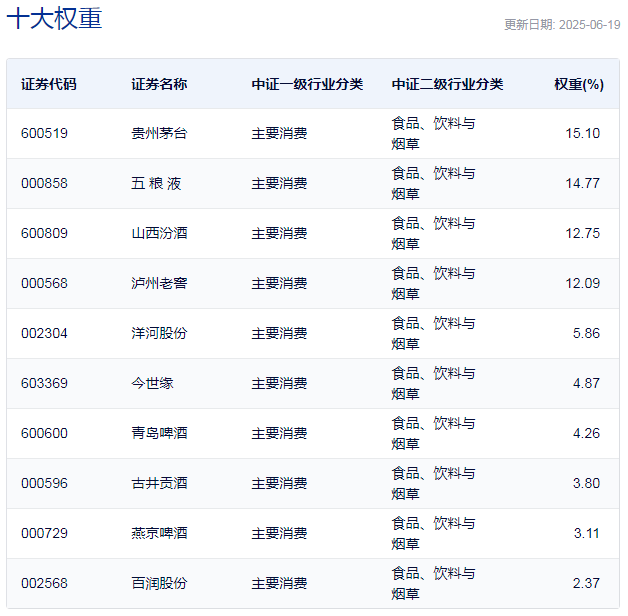Select the name 今世缘
Viewport: 628px width, 616px height.
[x=152, y=383]
